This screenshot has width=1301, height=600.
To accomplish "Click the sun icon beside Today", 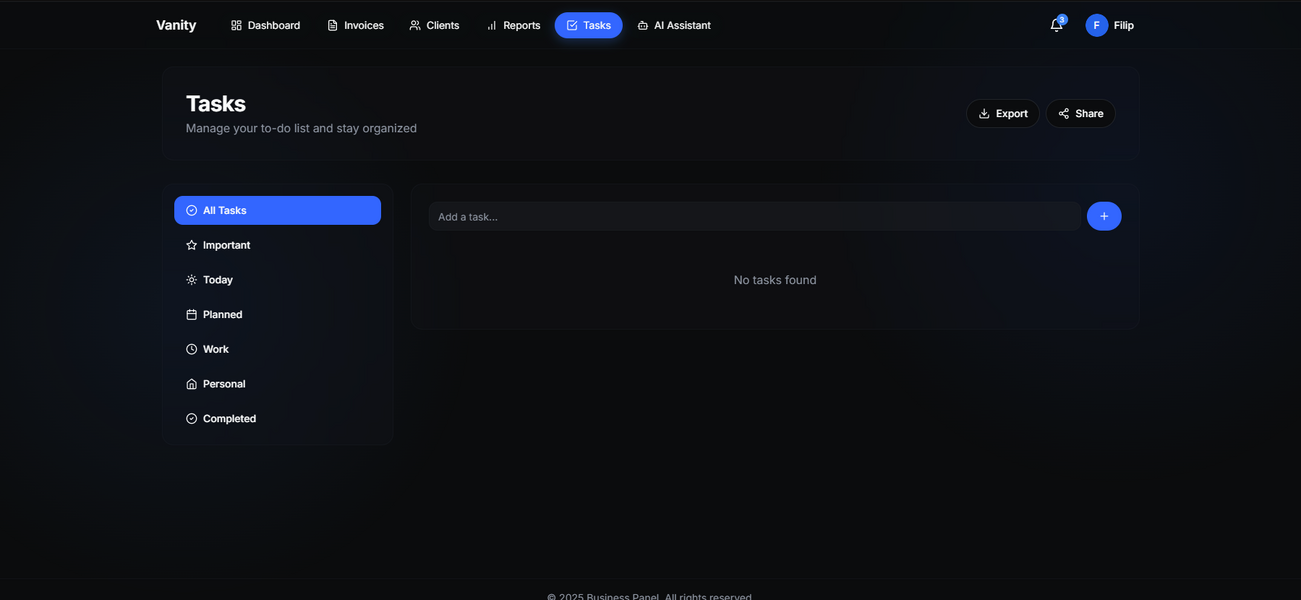I will pos(191,280).
